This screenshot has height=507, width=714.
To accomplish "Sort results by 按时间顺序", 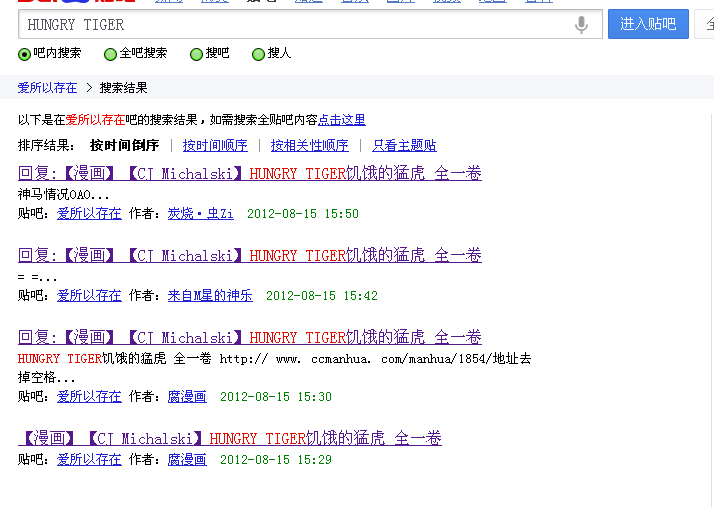I will point(215,145).
